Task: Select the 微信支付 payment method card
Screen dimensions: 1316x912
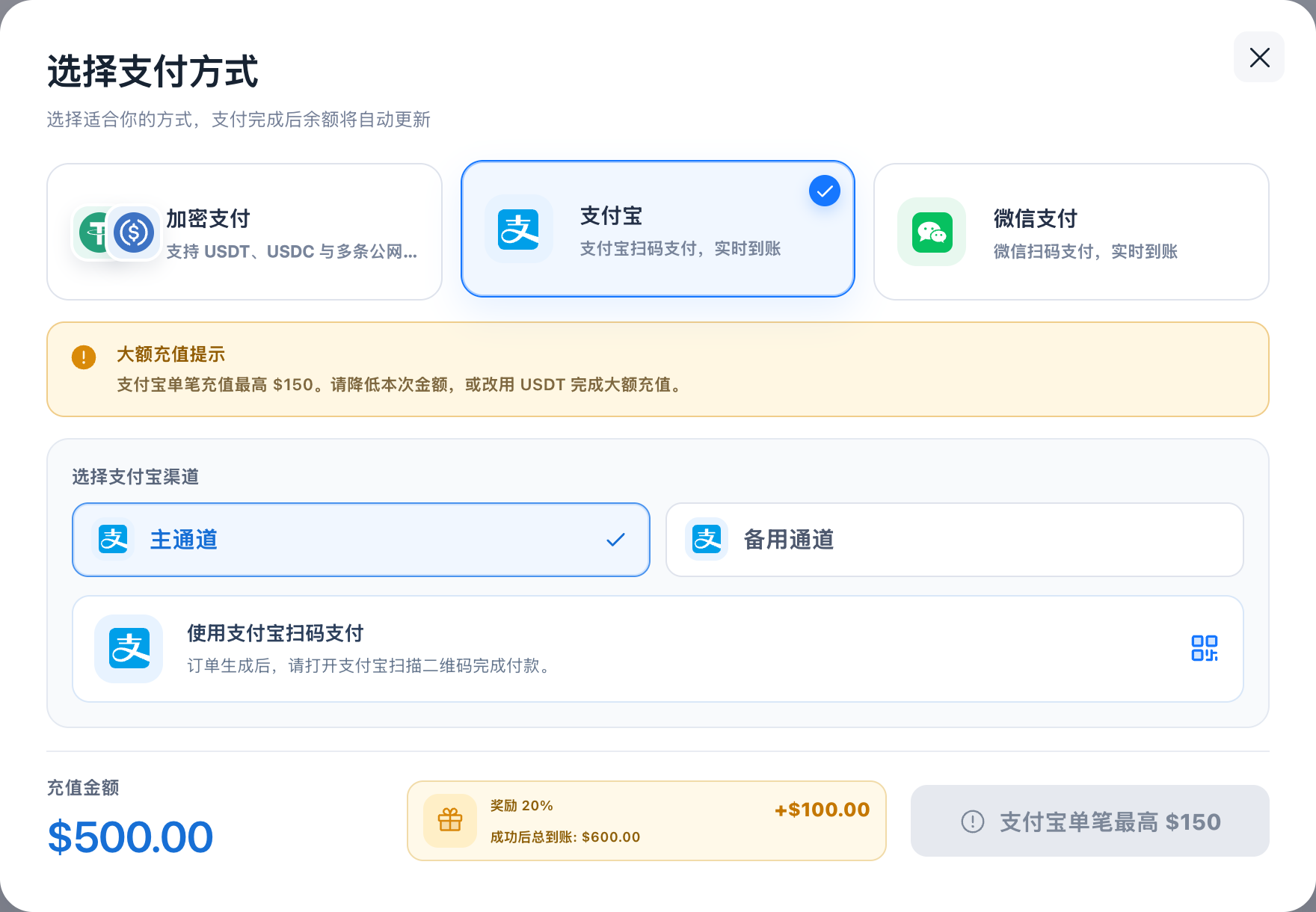Action: pos(1071,232)
